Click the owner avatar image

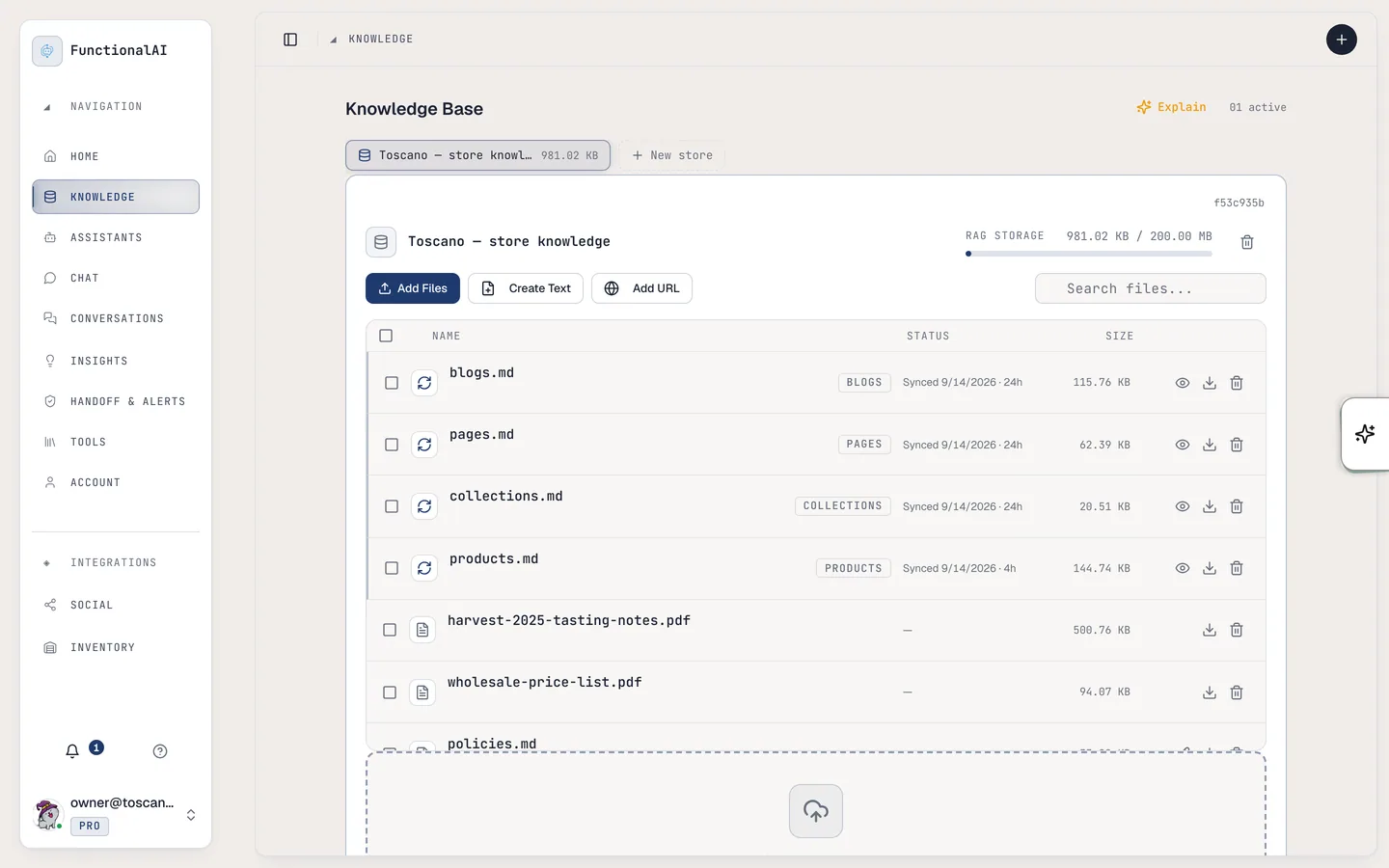pyautogui.click(x=48, y=815)
